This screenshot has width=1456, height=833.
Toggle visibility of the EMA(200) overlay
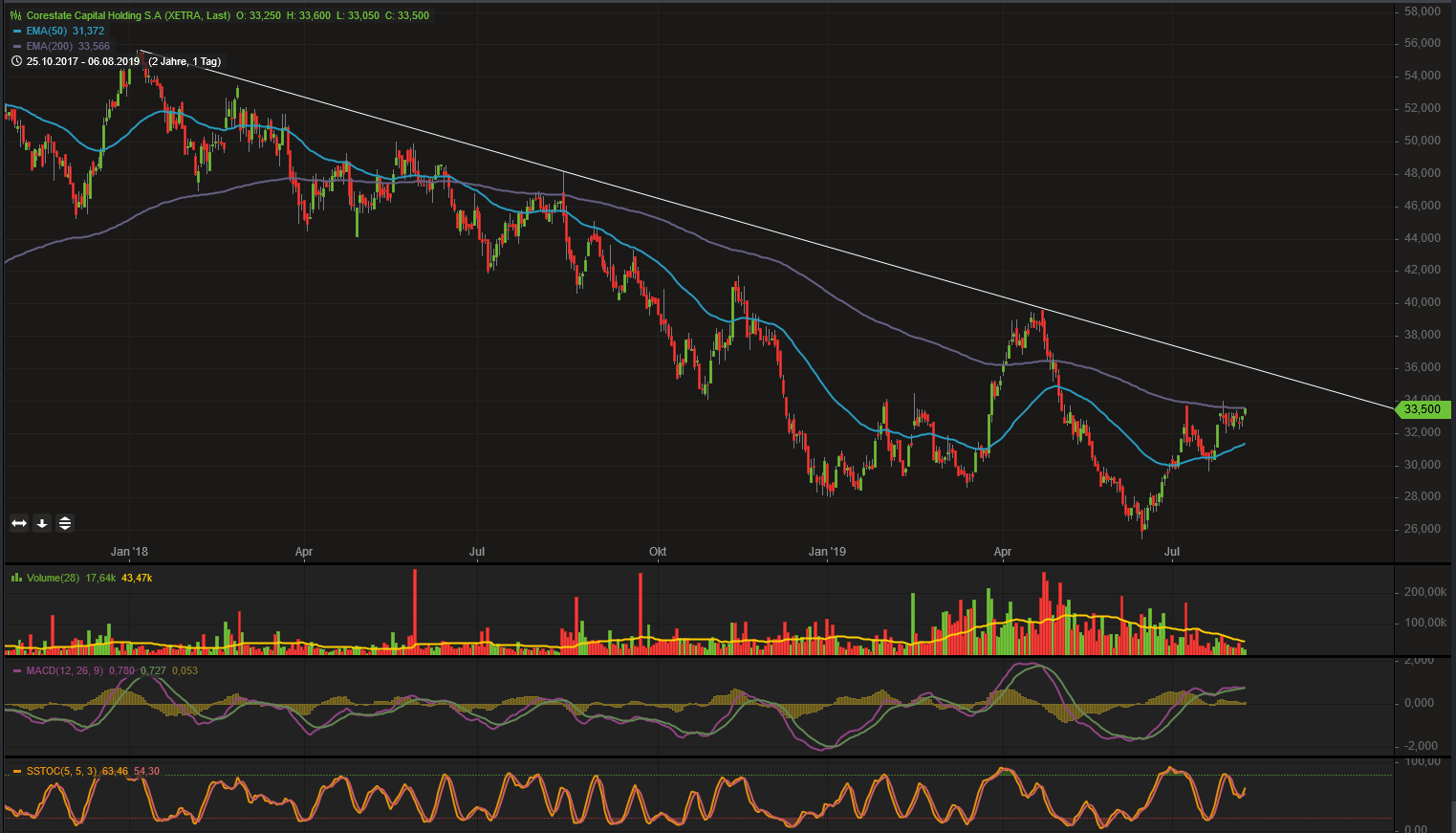(x=15, y=45)
